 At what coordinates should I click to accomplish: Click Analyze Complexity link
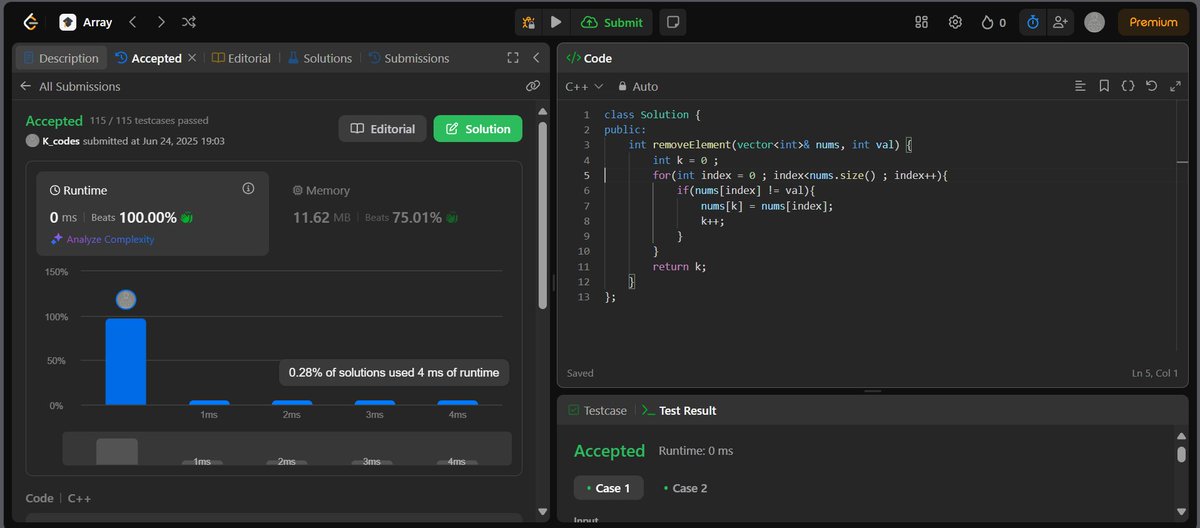coord(102,239)
